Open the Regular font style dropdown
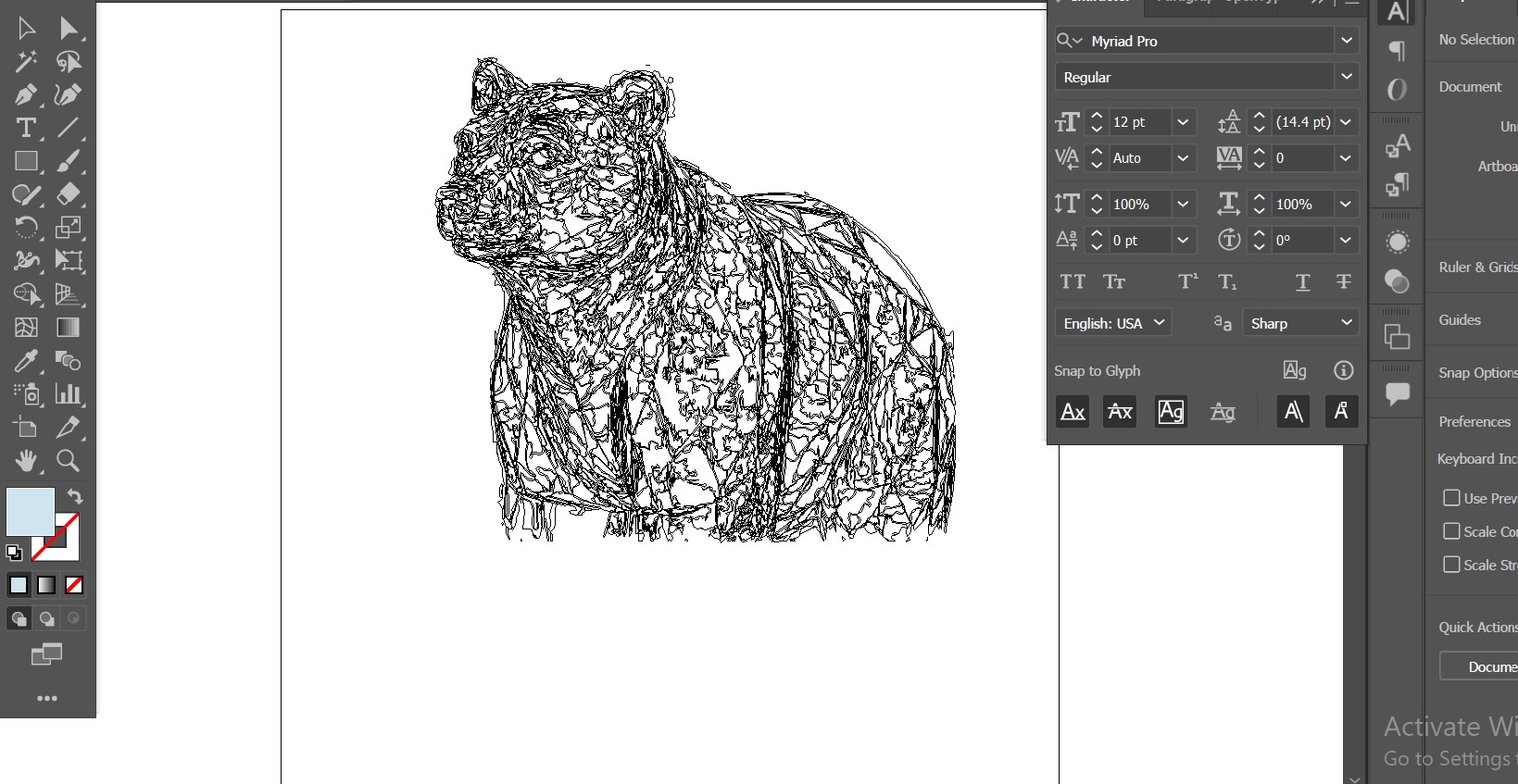Screen dimensions: 1518x784 point(1346,77)
